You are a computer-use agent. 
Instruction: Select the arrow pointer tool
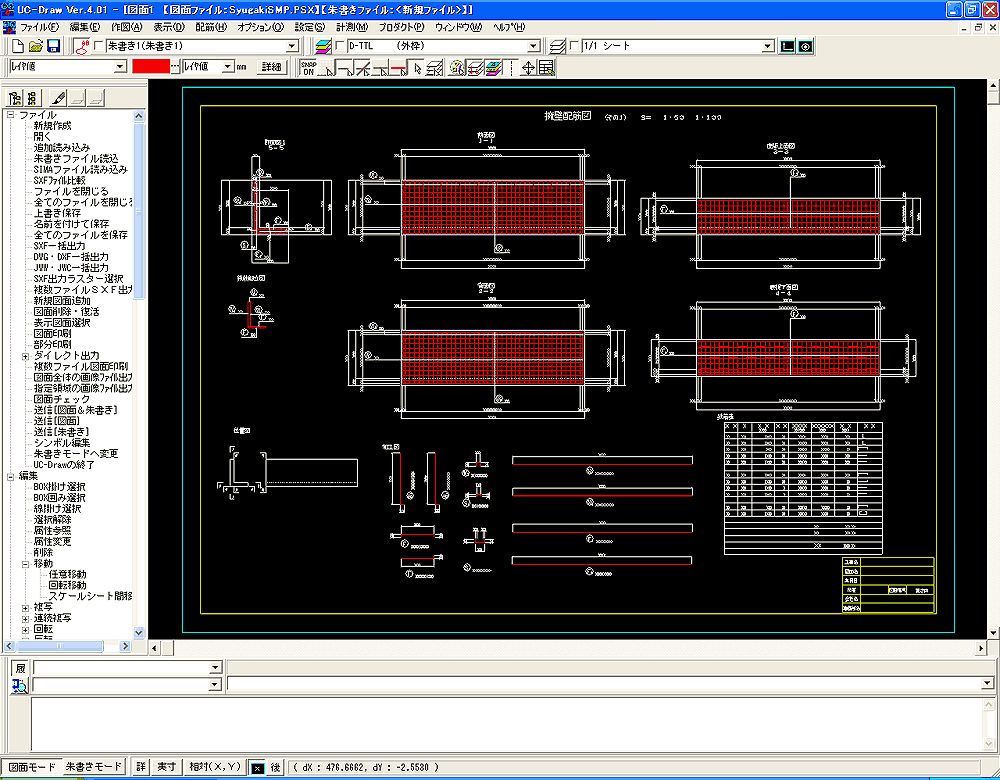pos(417,68)
